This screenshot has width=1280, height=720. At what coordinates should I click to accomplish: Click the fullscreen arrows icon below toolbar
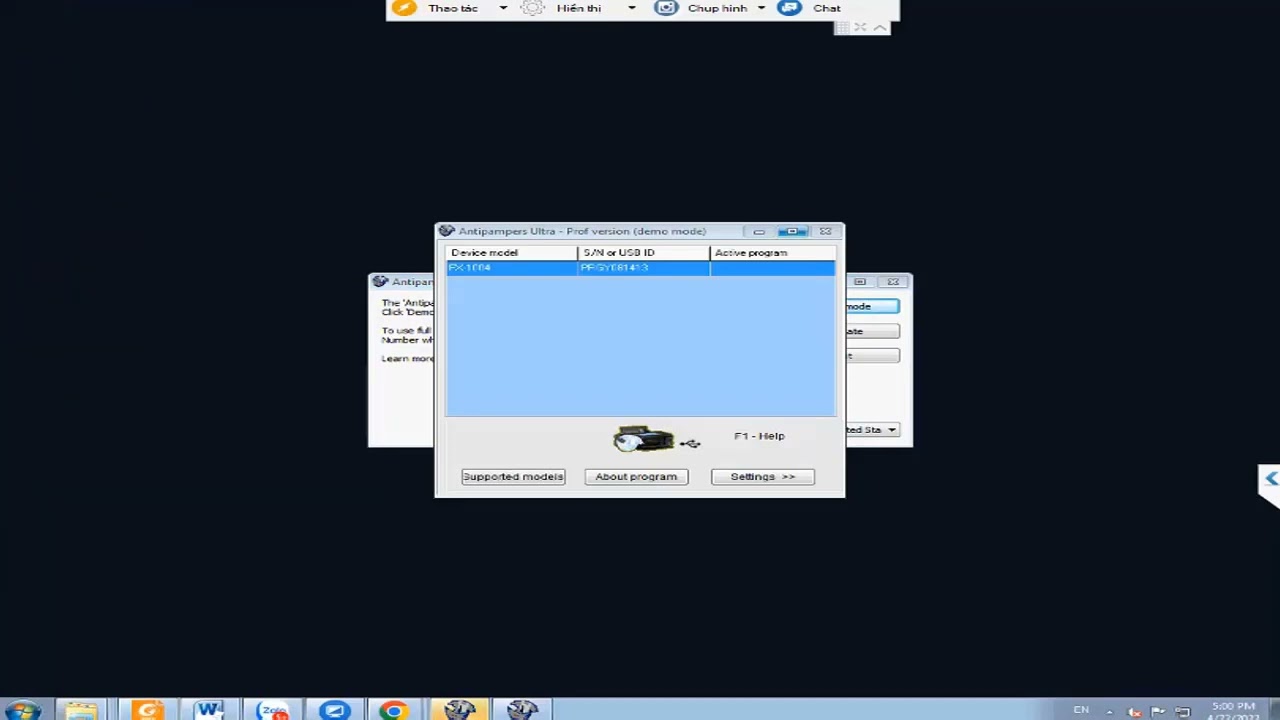tap(860, 28)
